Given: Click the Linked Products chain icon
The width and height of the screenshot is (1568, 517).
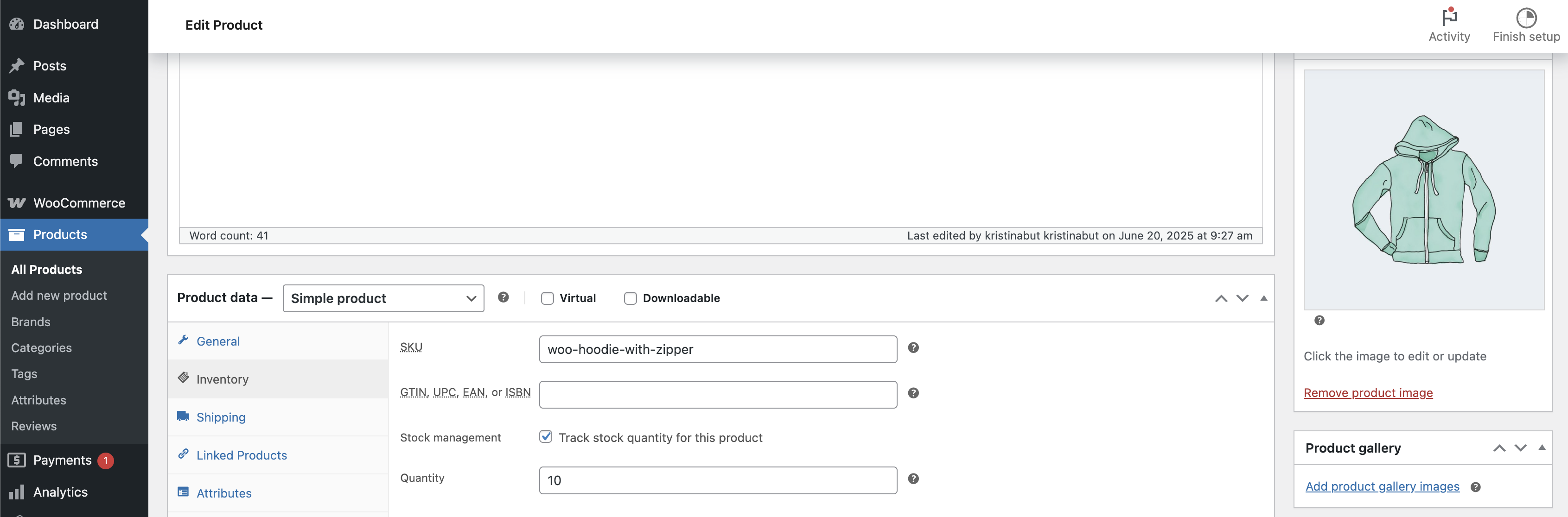Looking at the screenshot, I should click(x=183, y=454).
